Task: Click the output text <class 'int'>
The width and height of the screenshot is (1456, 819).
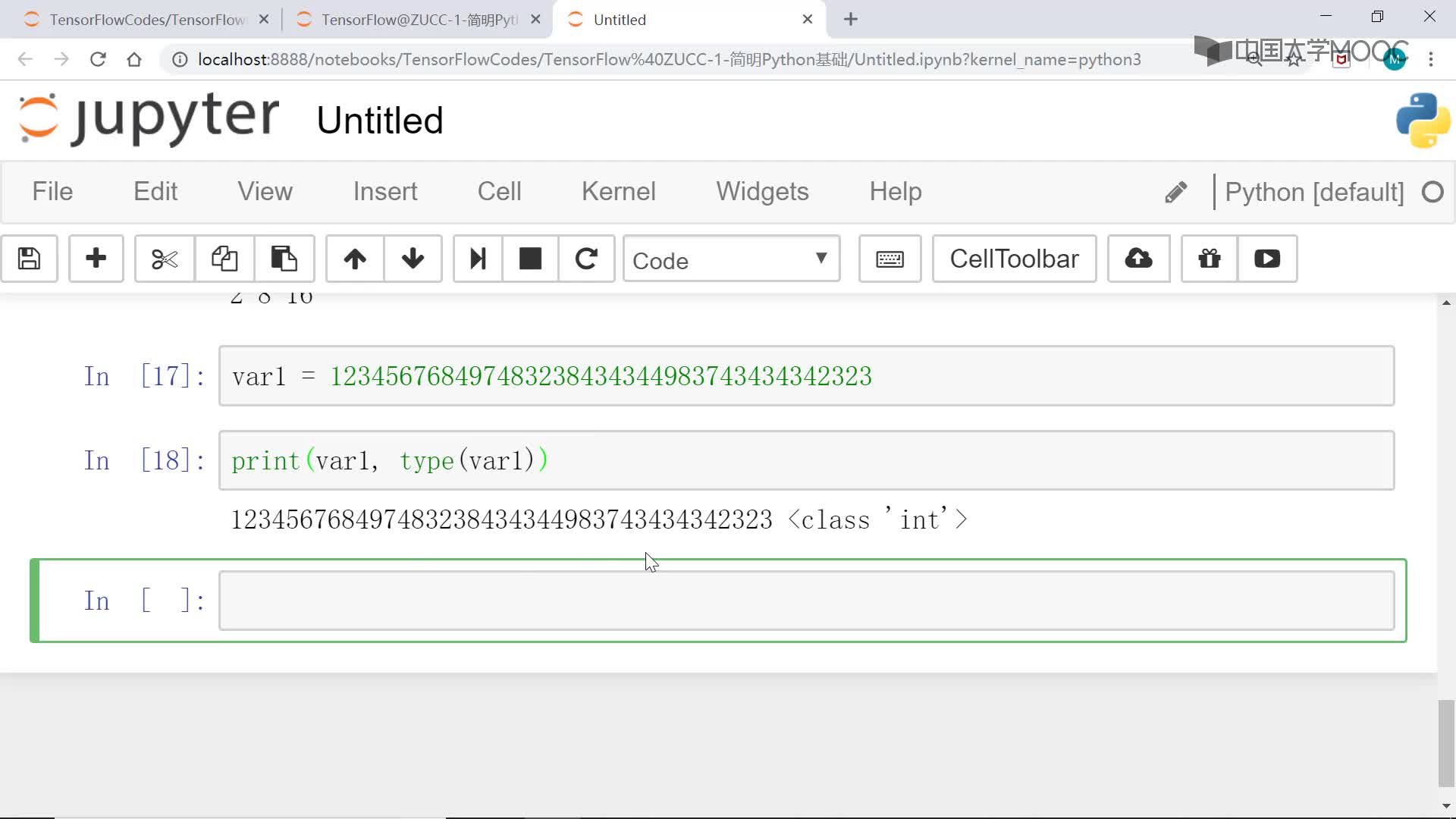Action: (877, 519)
